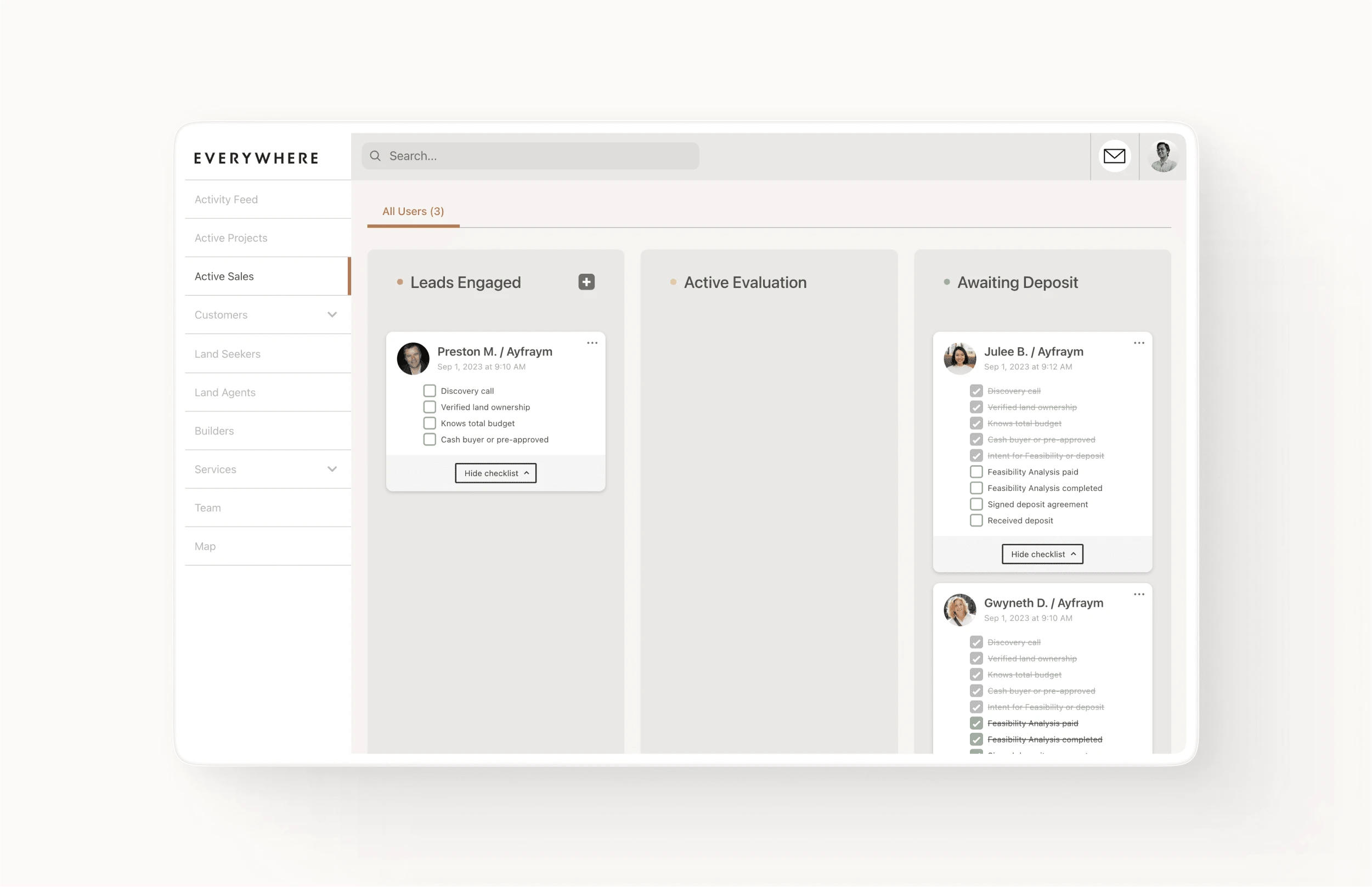Add a card to Leads Engaged
1372x887 pixels.
[586, 282]
